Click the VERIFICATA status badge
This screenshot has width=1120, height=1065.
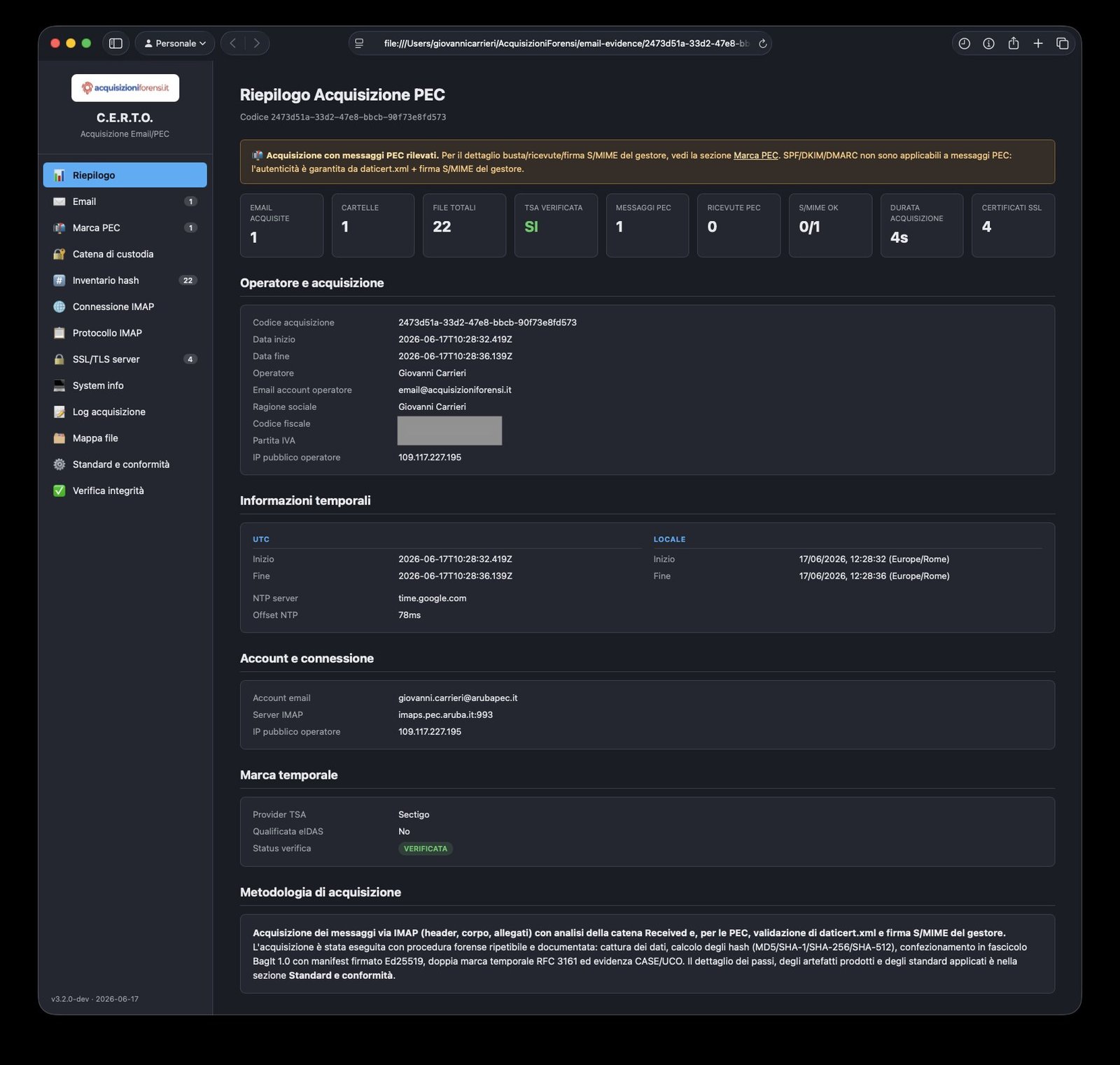pos(426,849)
